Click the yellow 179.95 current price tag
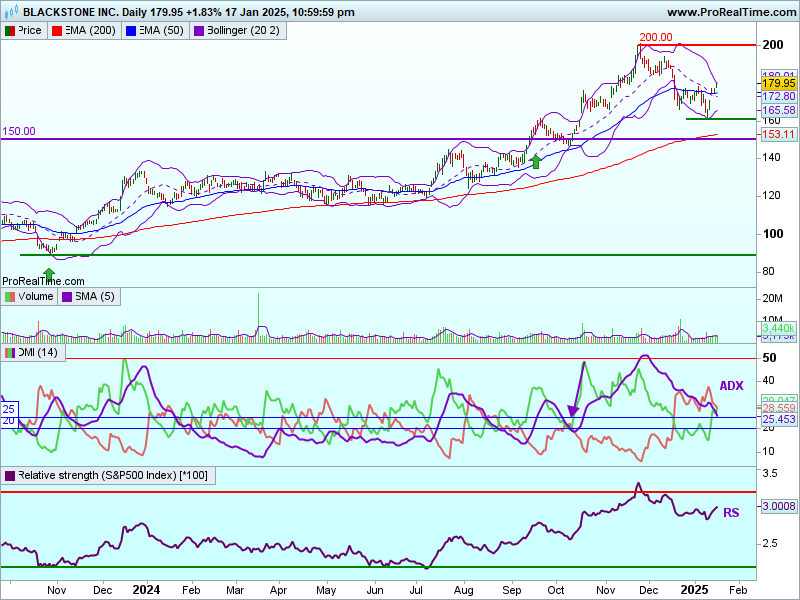This screenshot has width=800, height=600. (778, 84)
